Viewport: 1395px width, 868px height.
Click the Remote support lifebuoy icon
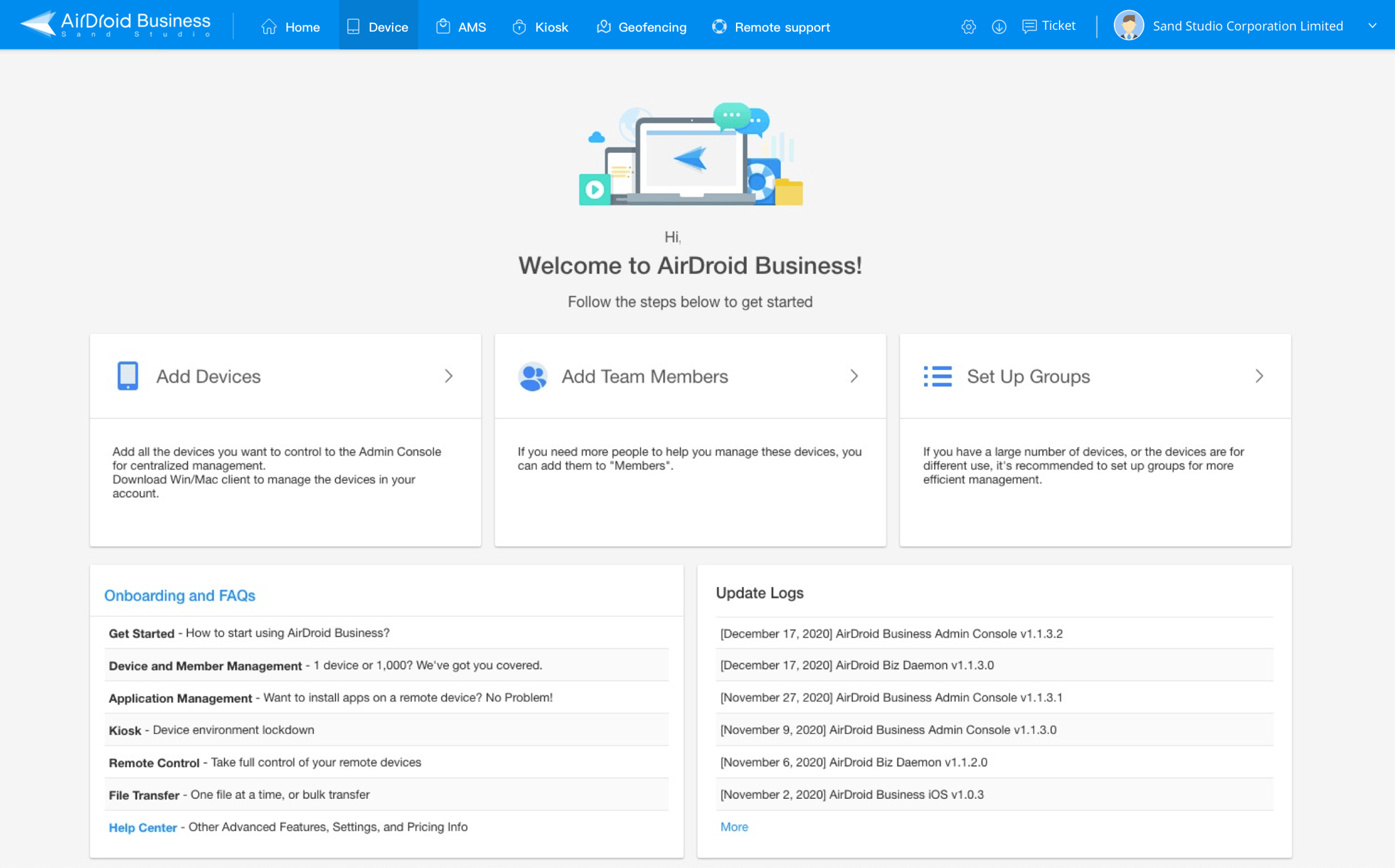719,27
